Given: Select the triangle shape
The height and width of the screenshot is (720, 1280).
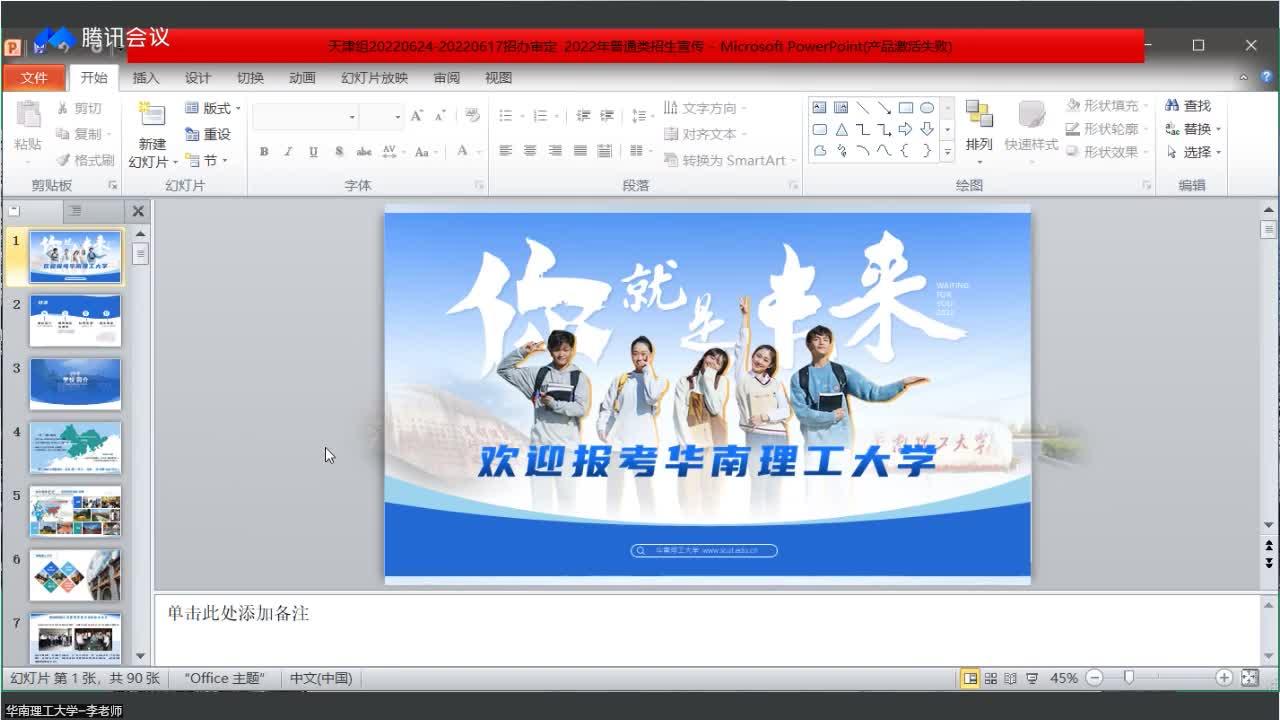Looking at the screenshot, I should (841, 129).
